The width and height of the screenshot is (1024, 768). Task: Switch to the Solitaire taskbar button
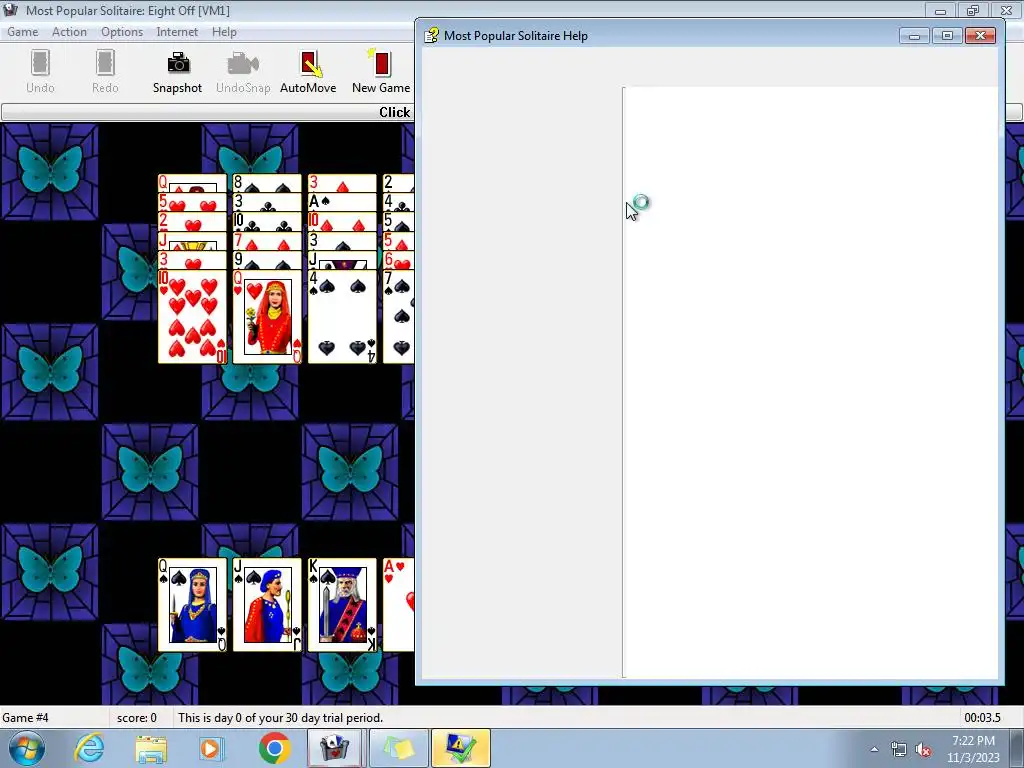click(x=335, y=748)
